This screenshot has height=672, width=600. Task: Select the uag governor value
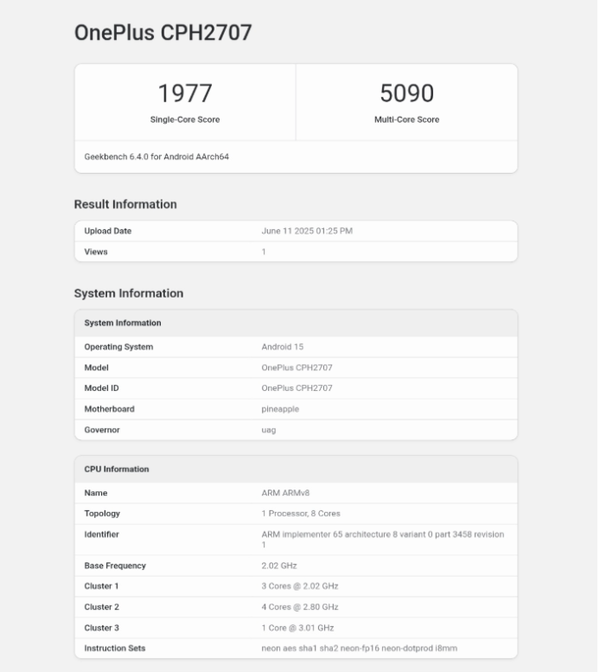(x=268, y=430)
